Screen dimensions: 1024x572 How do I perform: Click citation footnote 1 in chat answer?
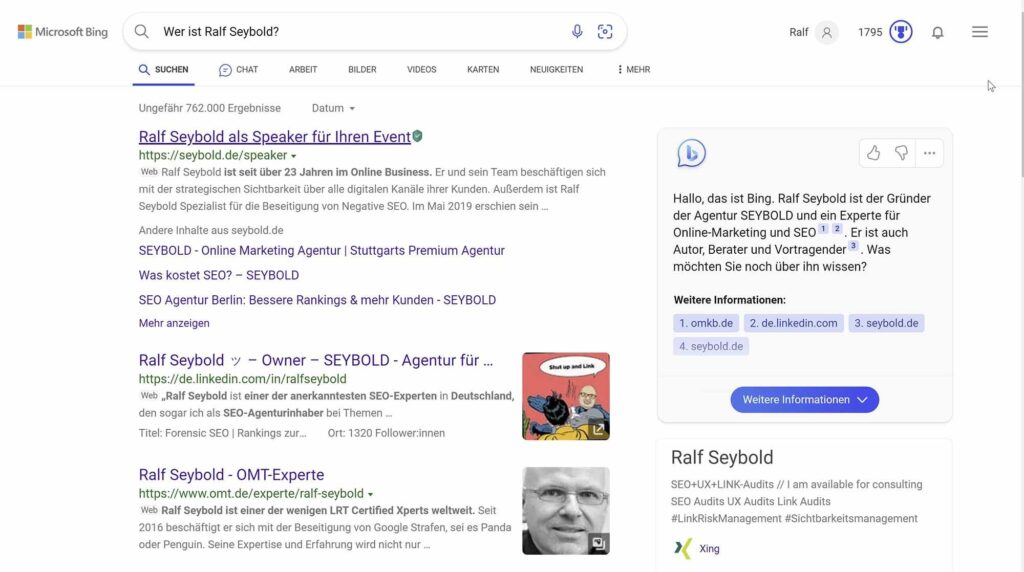tap(823, 229)
